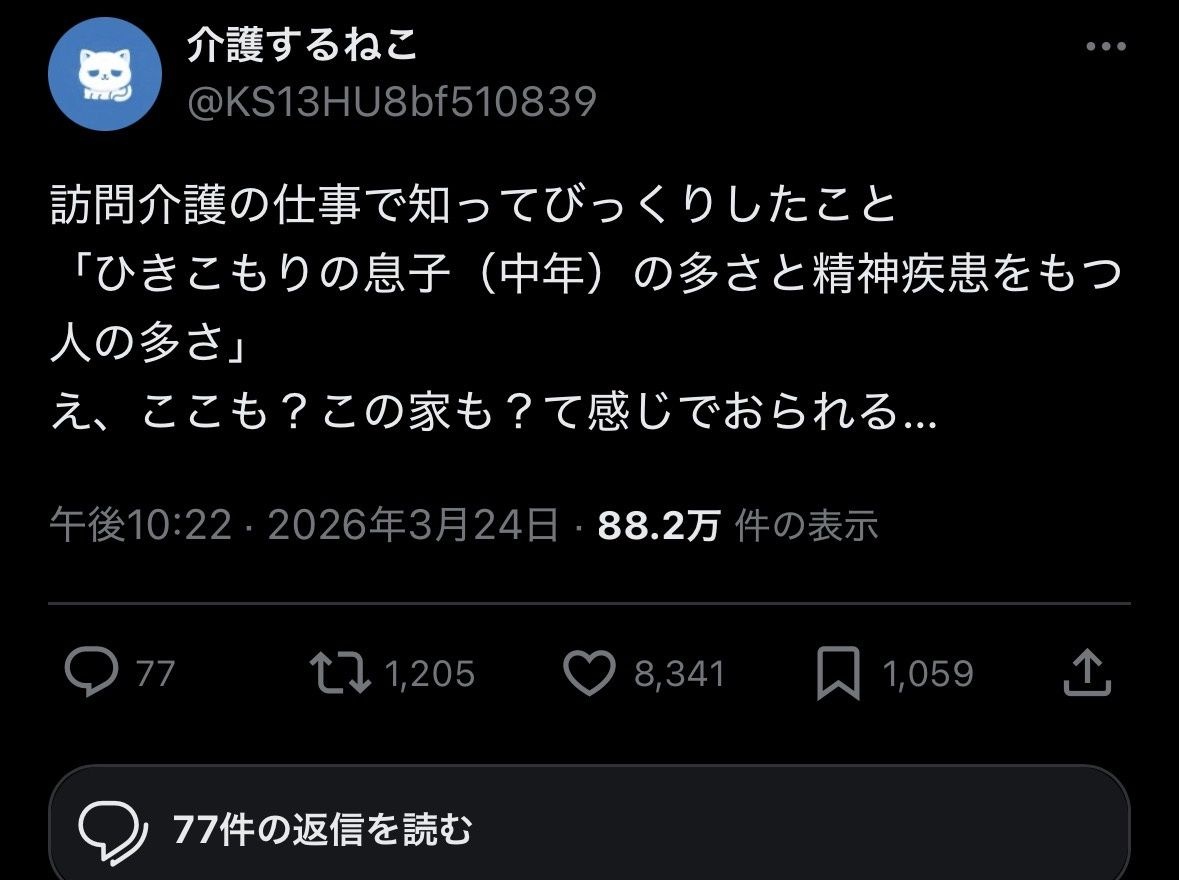Open the three-dot more options menu
This screenshot has width=1179, height=880.
click(x=1105, y=46)
